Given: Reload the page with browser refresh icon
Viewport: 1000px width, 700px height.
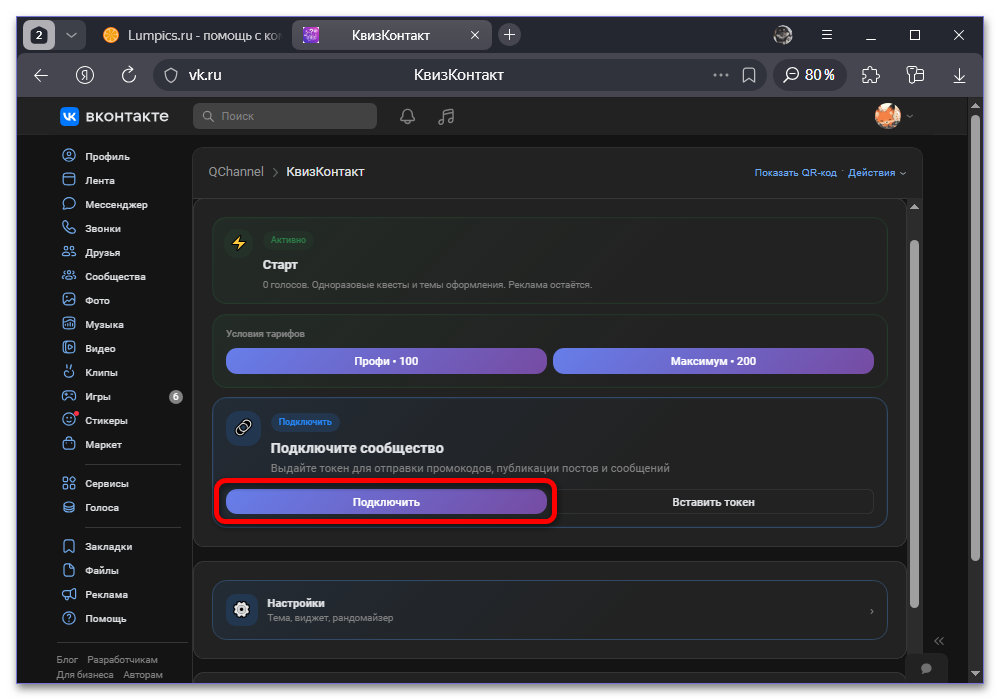Looking at the screenshot, I should click(129, 75).
